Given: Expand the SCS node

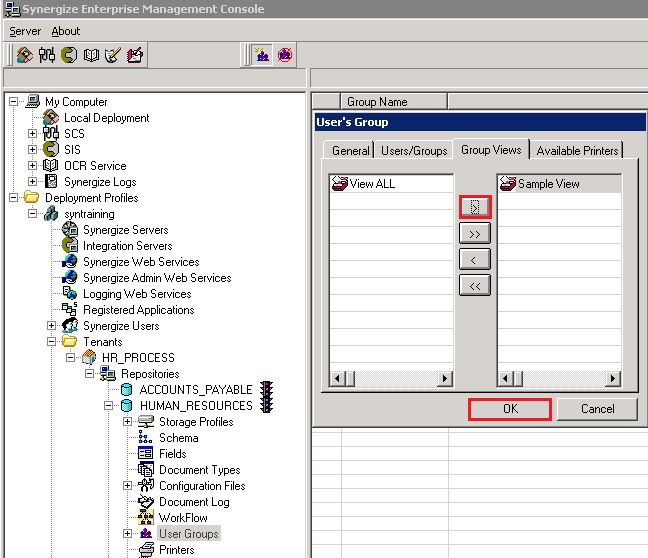Looking at the screenshot, I should 32,134.
